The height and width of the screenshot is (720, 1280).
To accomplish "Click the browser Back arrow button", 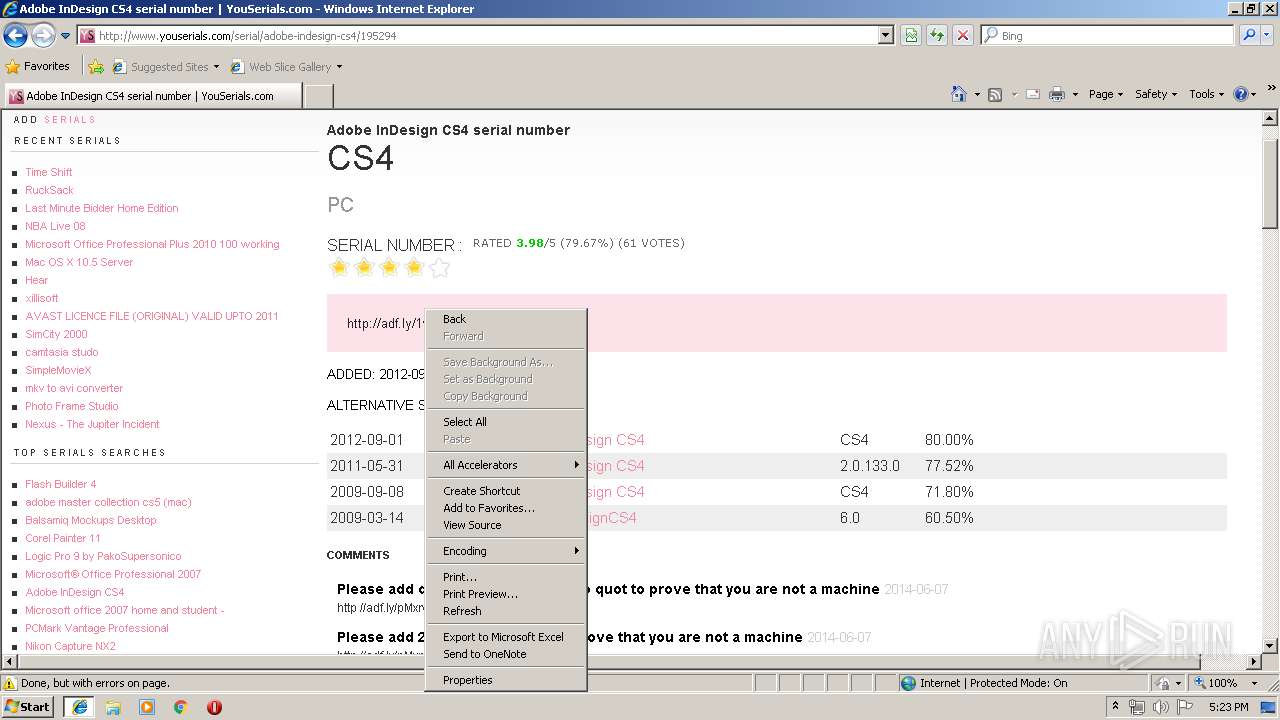I will coord(15,35).
